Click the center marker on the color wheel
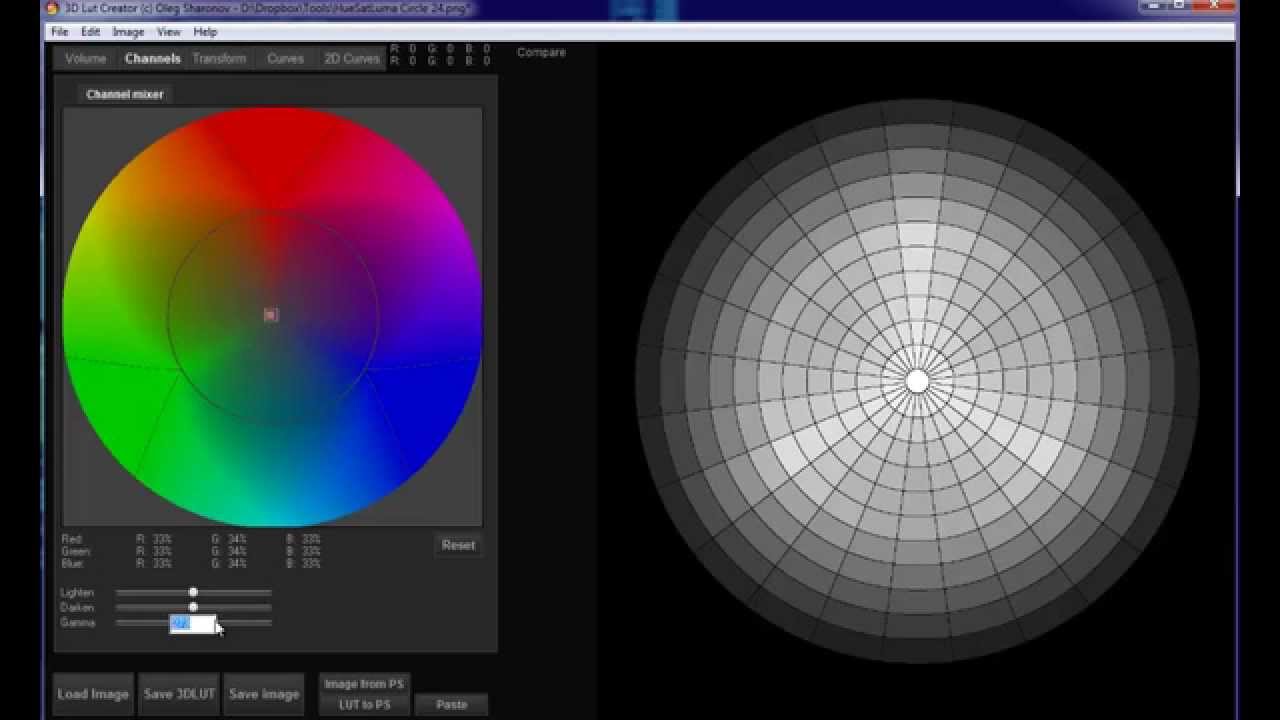The height and width of the screenshot is (720, 1280). click(x=270, y=315)
